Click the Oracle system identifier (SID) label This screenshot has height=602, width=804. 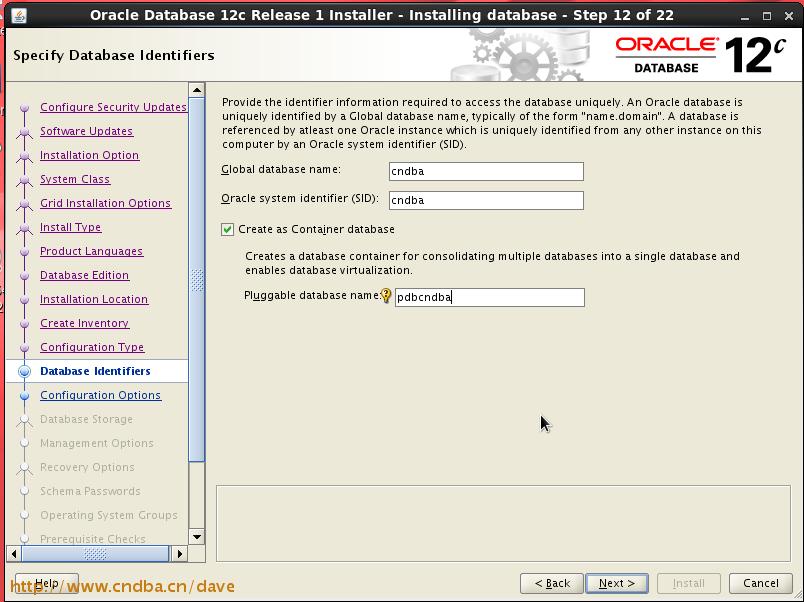(300, 198)
